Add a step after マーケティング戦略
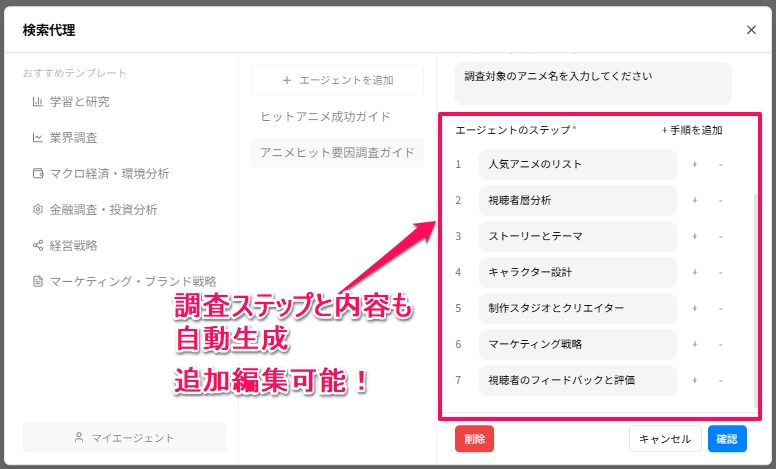The height and width of the screenshot is (469, 776). 694,344
